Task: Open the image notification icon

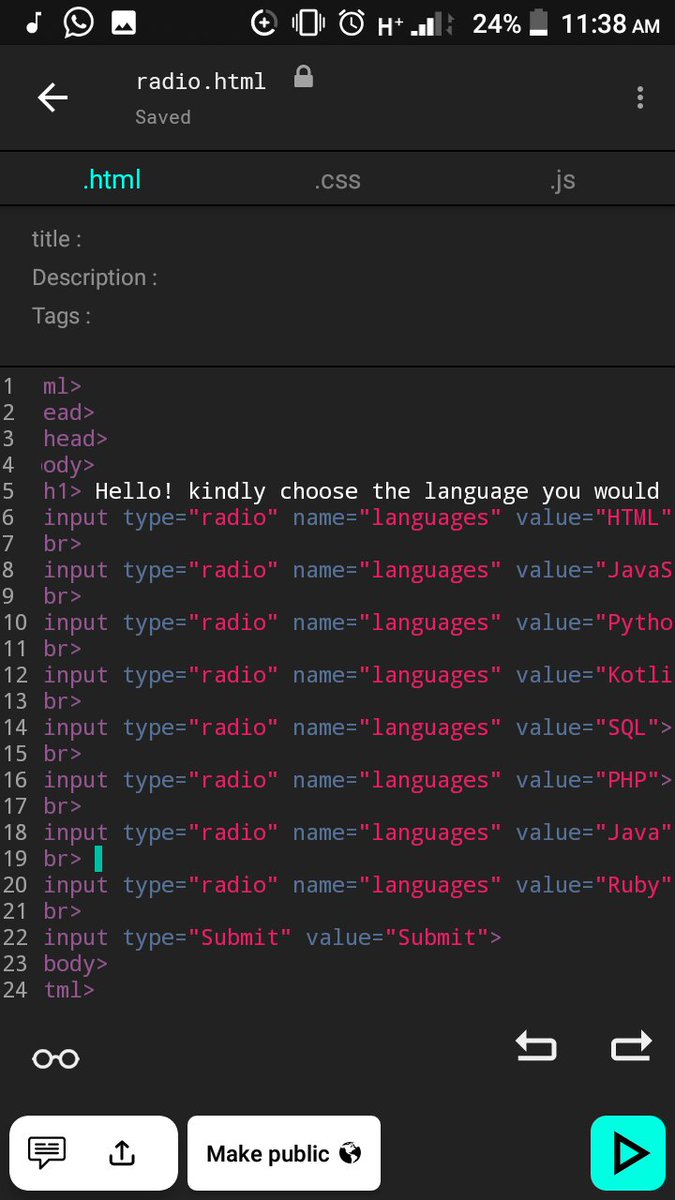Action: [124, 23]
